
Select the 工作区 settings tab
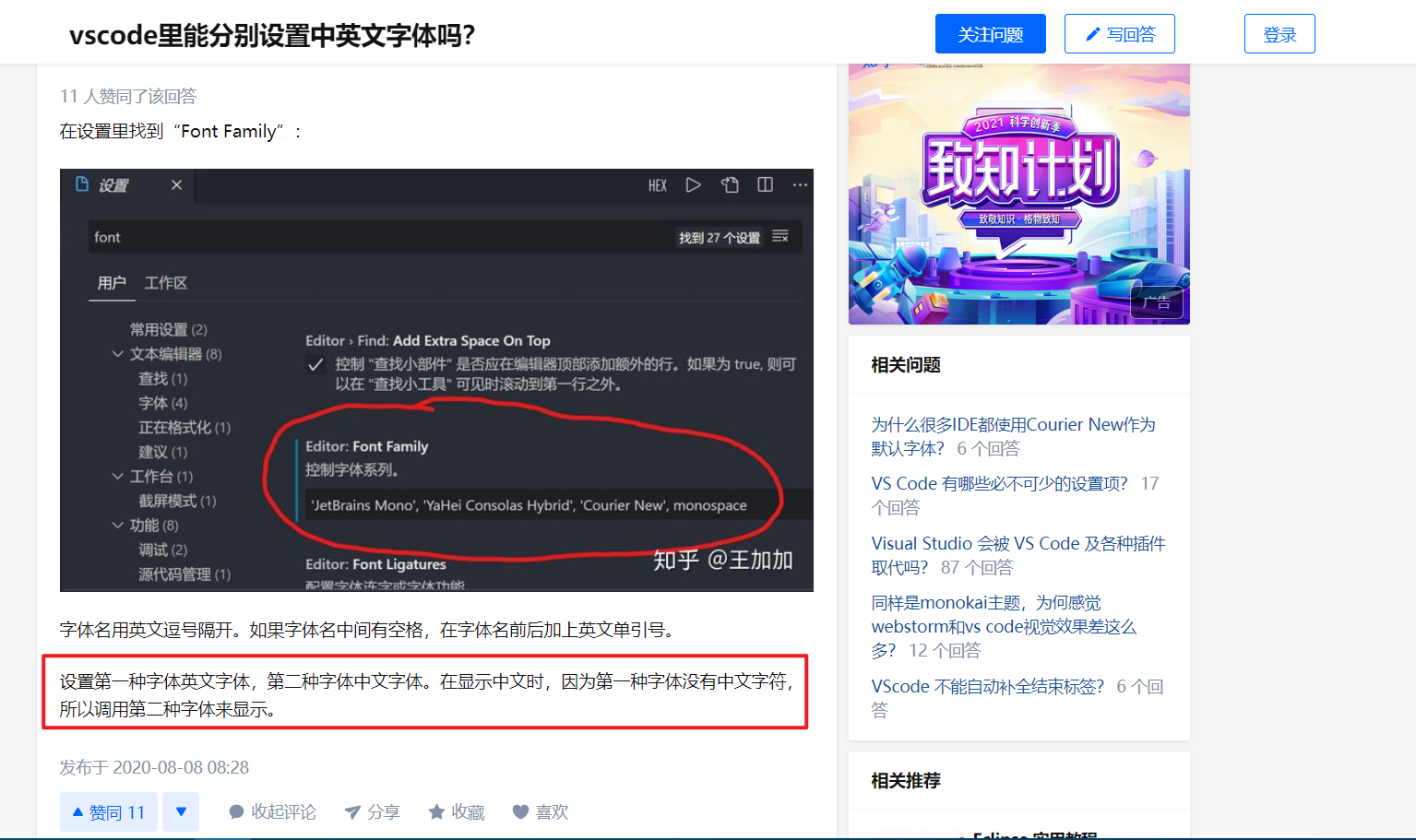coord(166,283)
